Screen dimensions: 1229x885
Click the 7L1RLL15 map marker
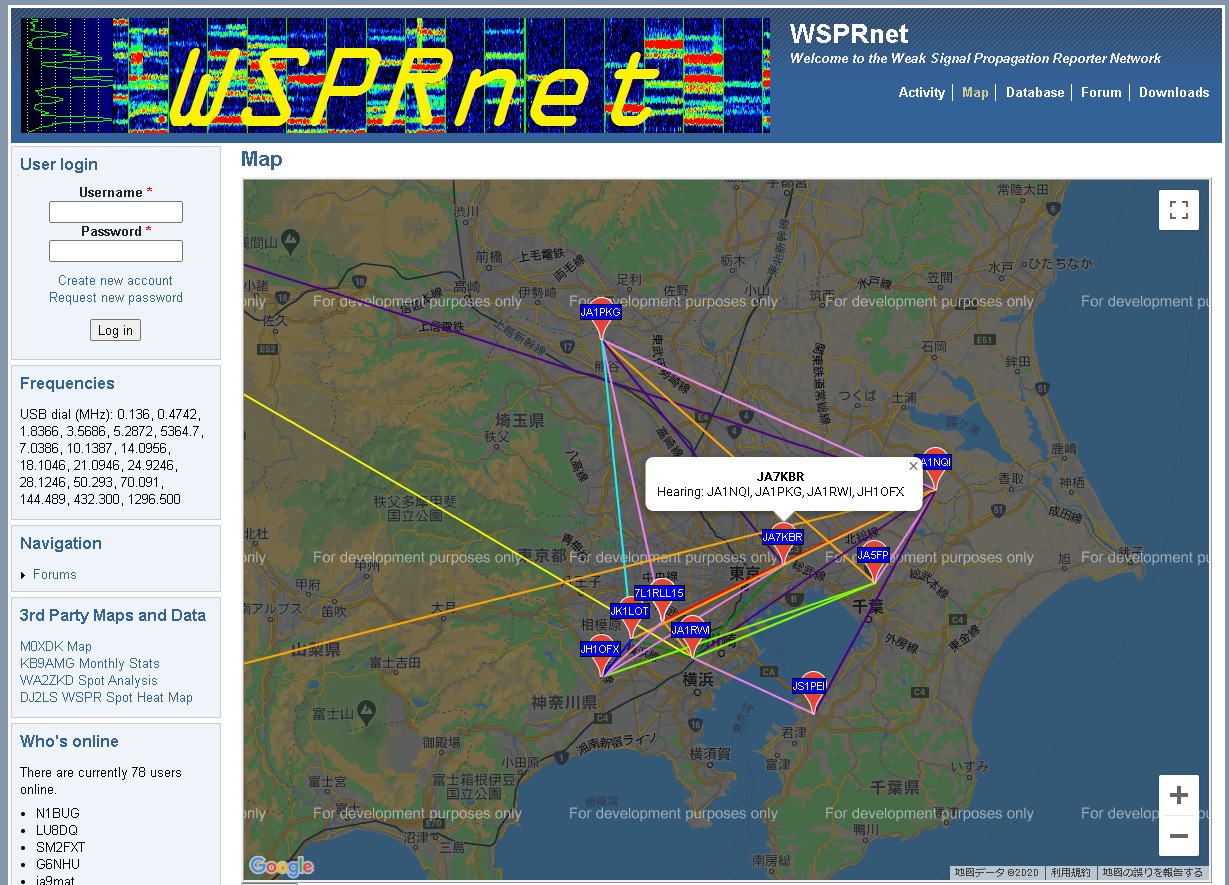660,598
